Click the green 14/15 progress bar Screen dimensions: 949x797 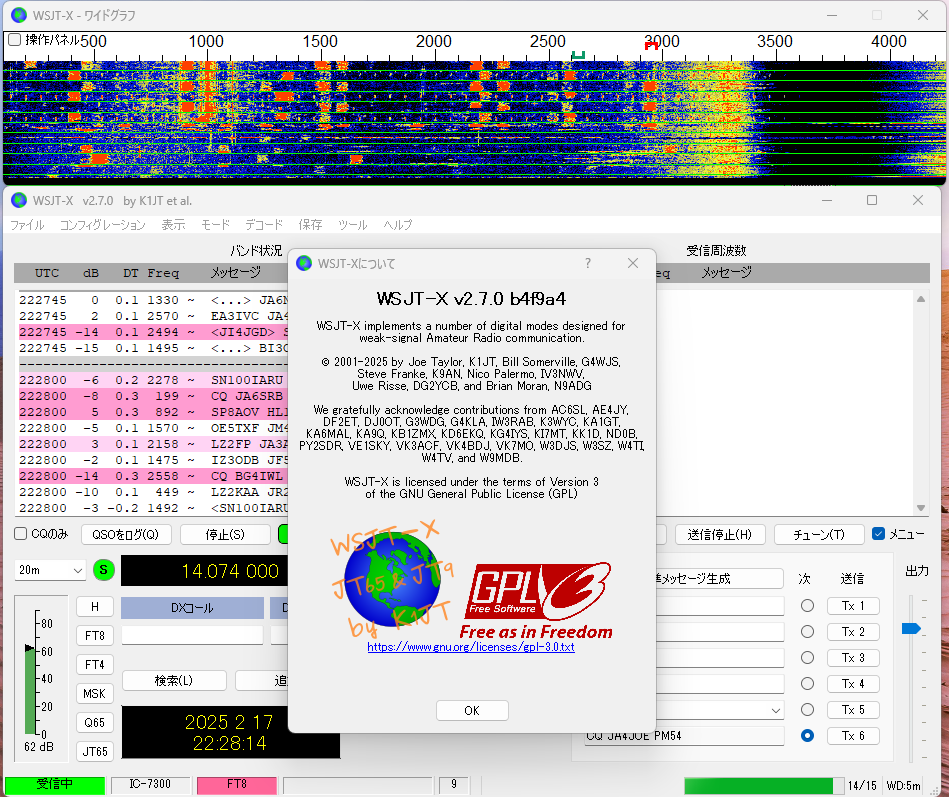(x=764, y=786)
